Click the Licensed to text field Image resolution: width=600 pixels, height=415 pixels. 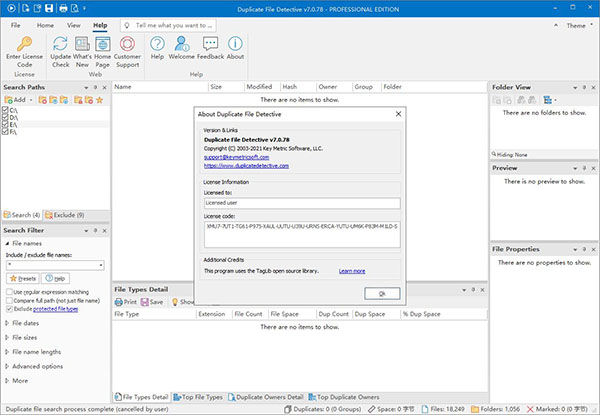tap(300, 204)
